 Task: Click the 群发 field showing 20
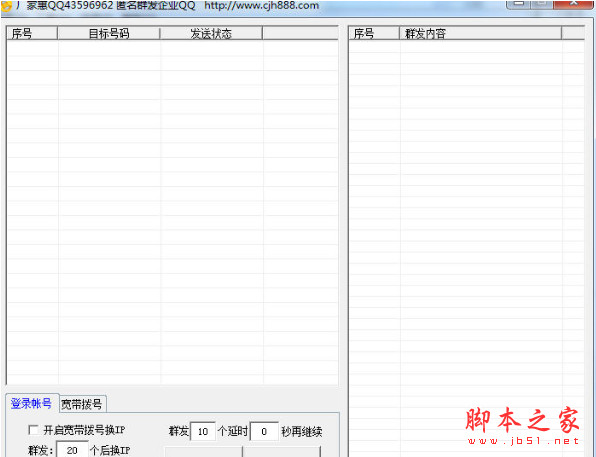click(x=72, y=450)
